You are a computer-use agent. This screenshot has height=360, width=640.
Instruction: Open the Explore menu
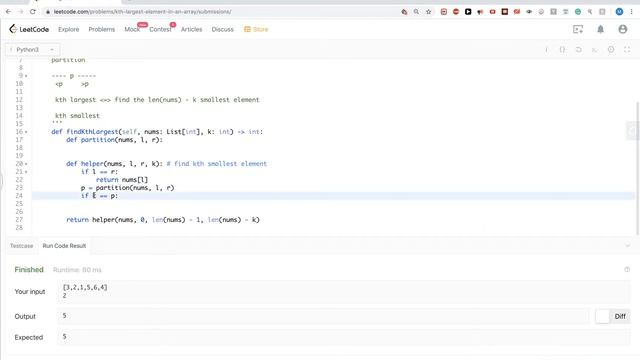pyautogui.click(x=69, y=29)
